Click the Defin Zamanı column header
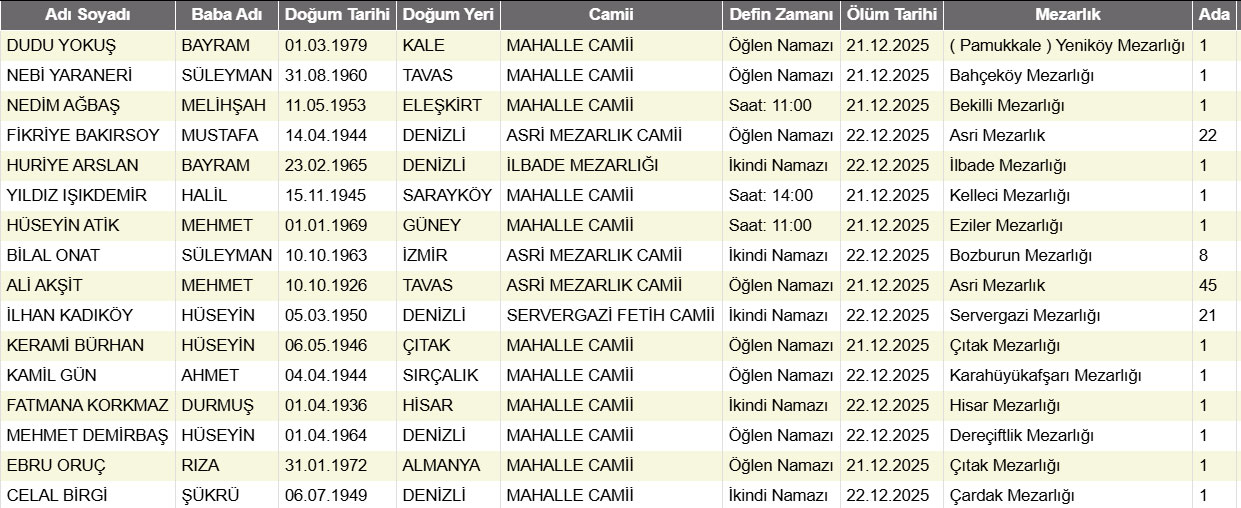Image resolution: width=1241 pixels, height=508 pixels. pos(780,15)
